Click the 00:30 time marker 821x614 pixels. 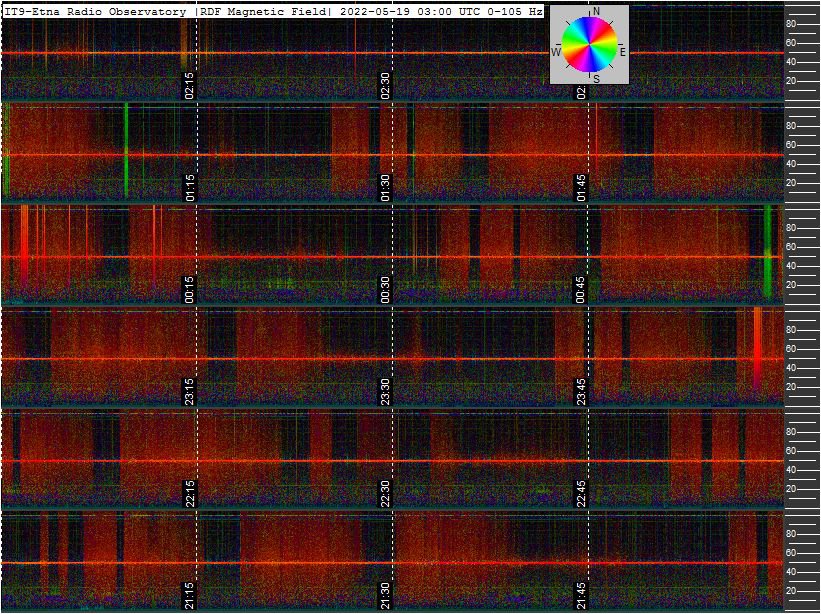(385, 289)
